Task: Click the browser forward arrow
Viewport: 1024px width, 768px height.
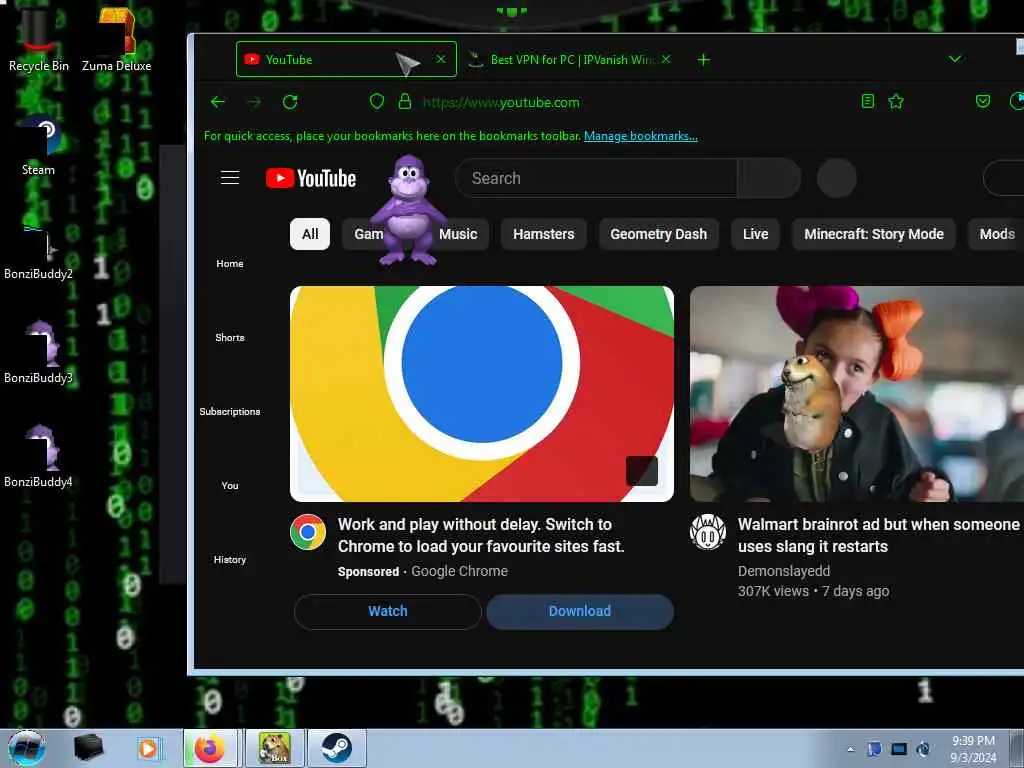Action: click(x=254, y=102)
